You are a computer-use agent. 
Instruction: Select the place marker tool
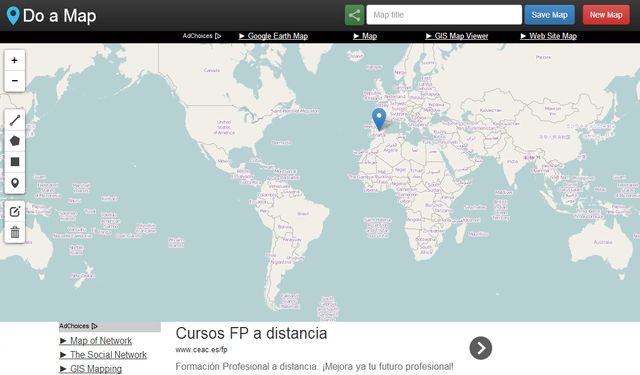[x=15, y=183]
